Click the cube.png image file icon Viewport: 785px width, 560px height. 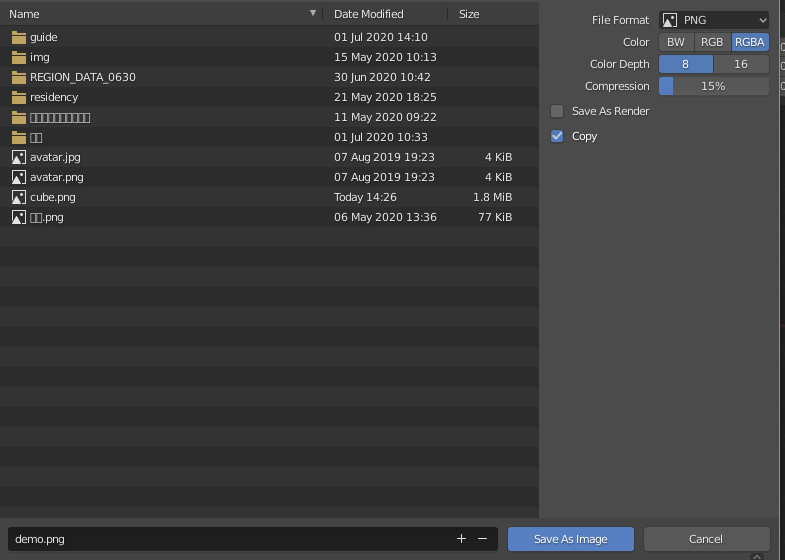click(x=19, y=197)
